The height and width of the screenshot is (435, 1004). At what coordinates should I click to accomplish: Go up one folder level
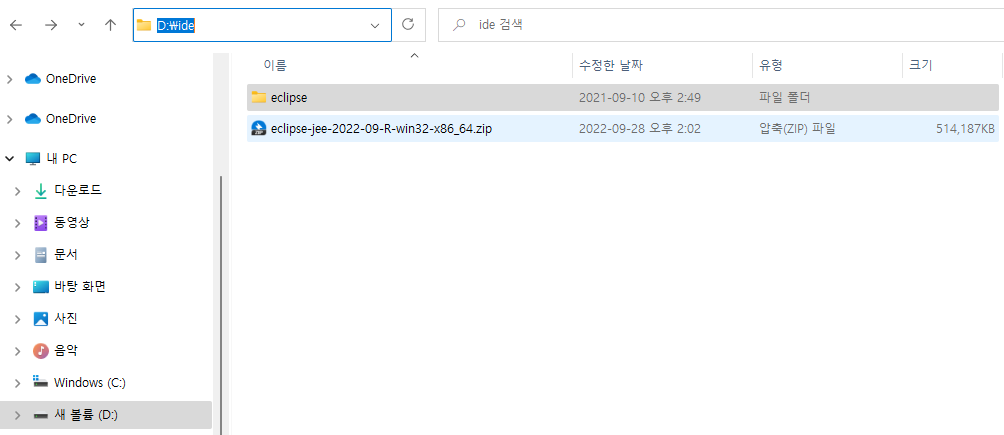tap(110, 25)
